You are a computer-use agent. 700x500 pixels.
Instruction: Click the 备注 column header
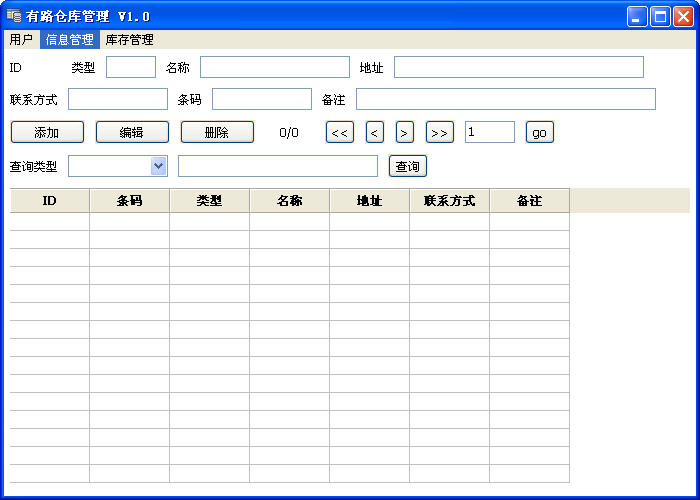pyautogui.click(x=529, y=201)
